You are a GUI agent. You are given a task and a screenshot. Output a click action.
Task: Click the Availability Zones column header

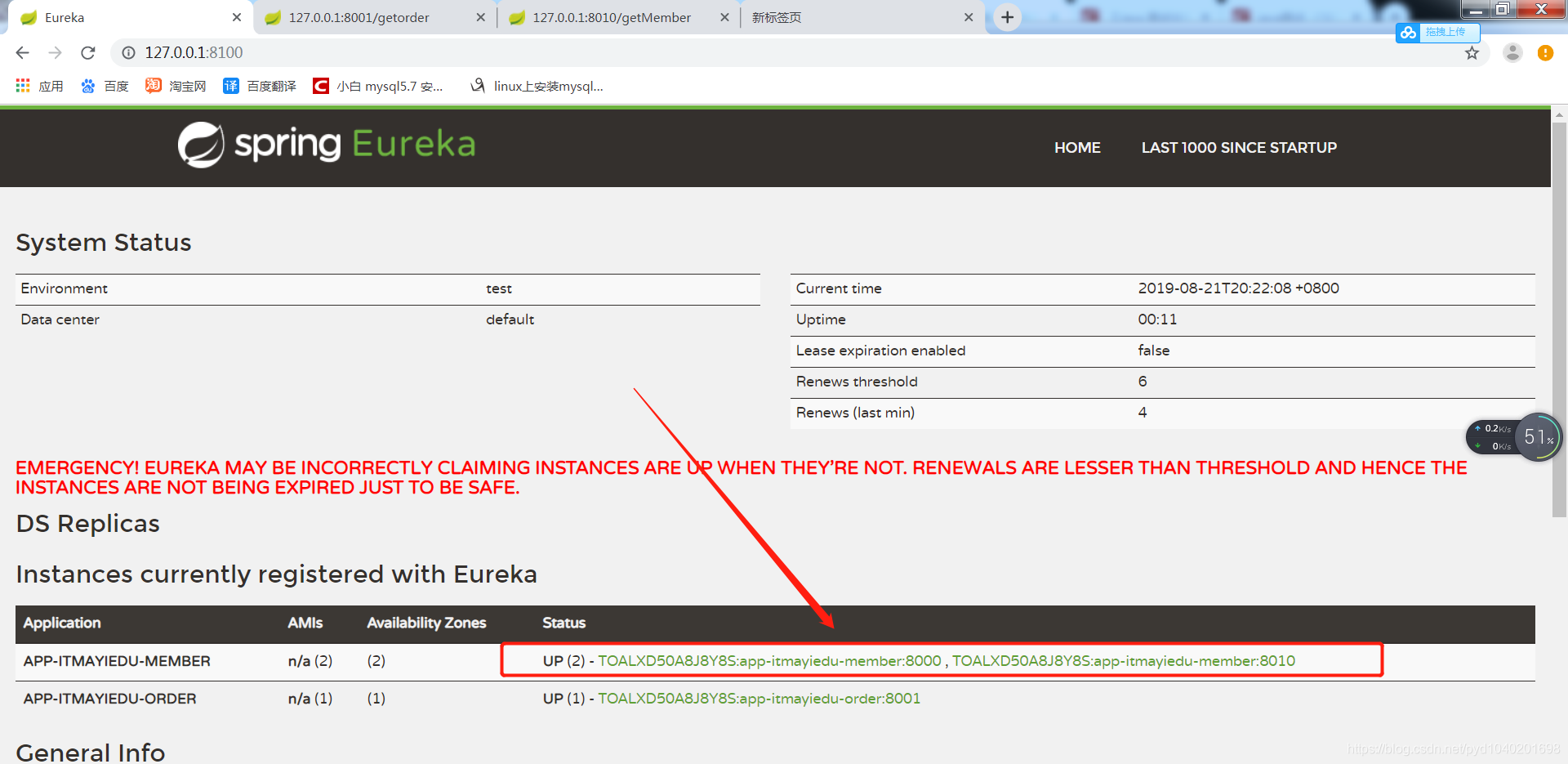point(426,623)
